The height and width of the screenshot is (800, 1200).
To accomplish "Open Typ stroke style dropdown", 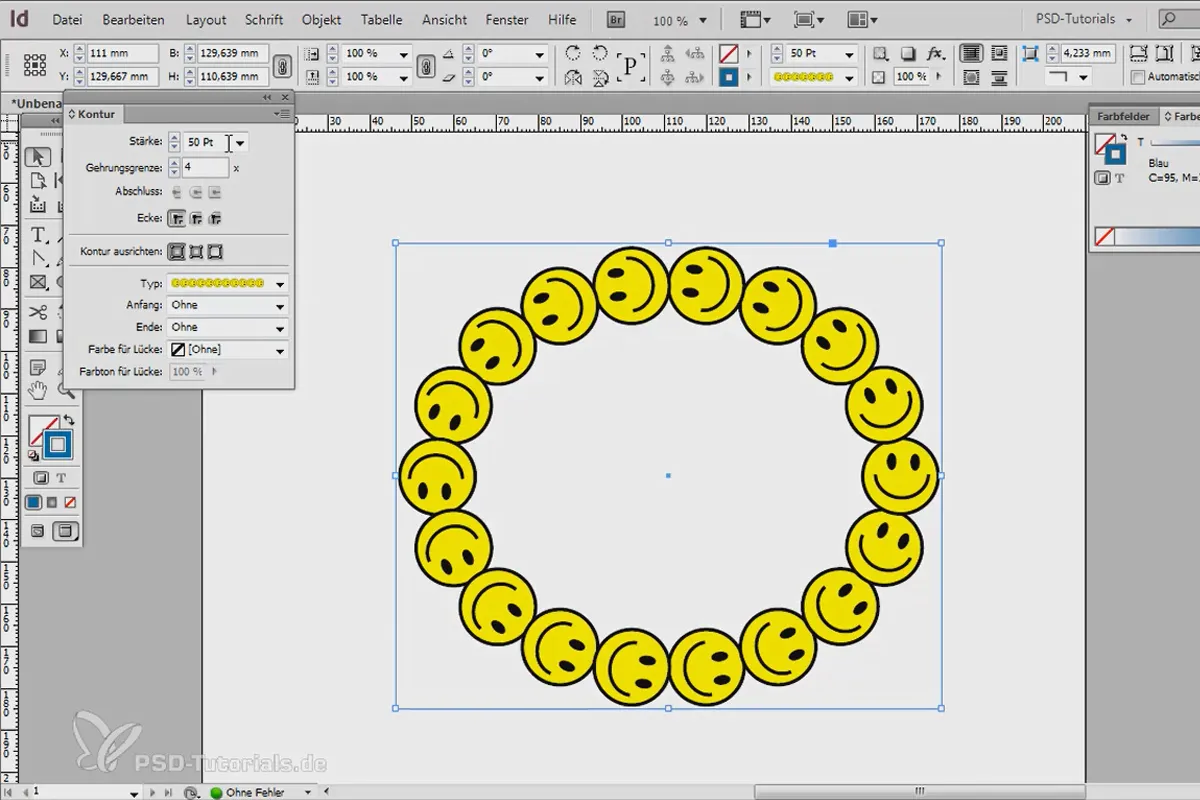I will tap(280, 284).
